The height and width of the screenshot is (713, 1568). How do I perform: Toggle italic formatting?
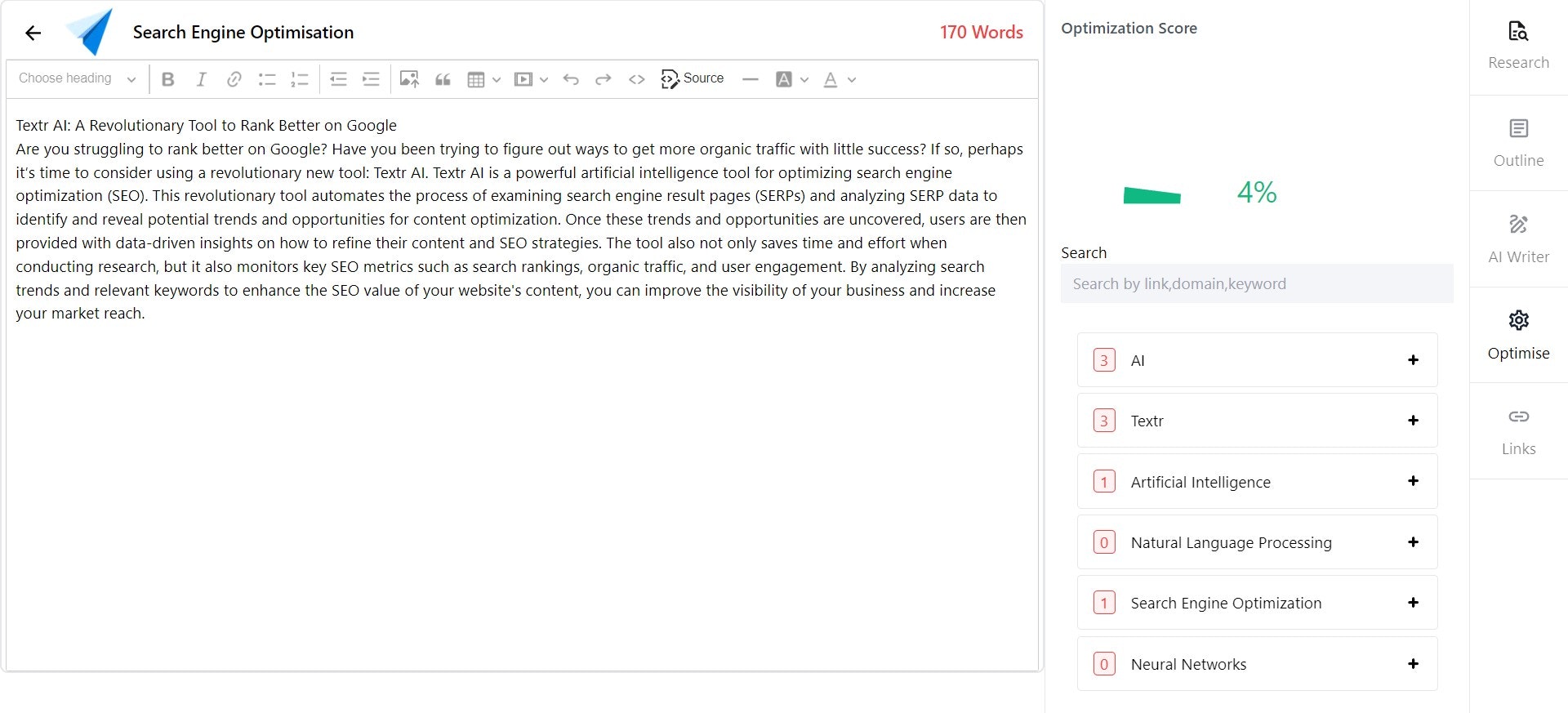(x=201, y=79)
